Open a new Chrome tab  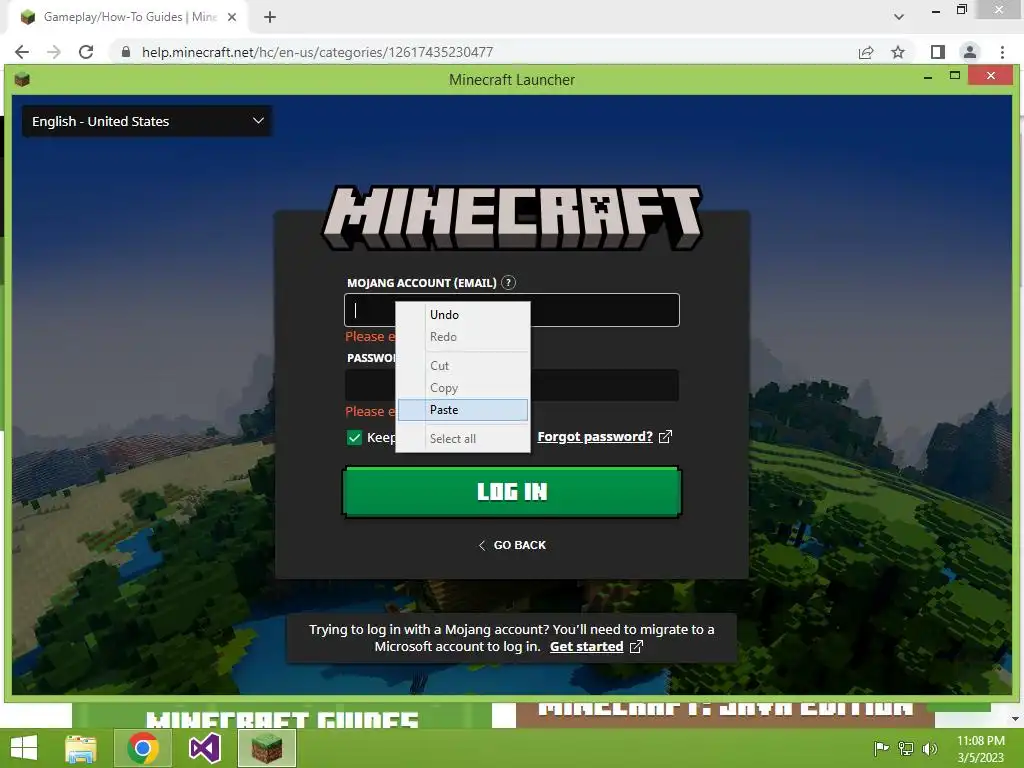point(270,17)
